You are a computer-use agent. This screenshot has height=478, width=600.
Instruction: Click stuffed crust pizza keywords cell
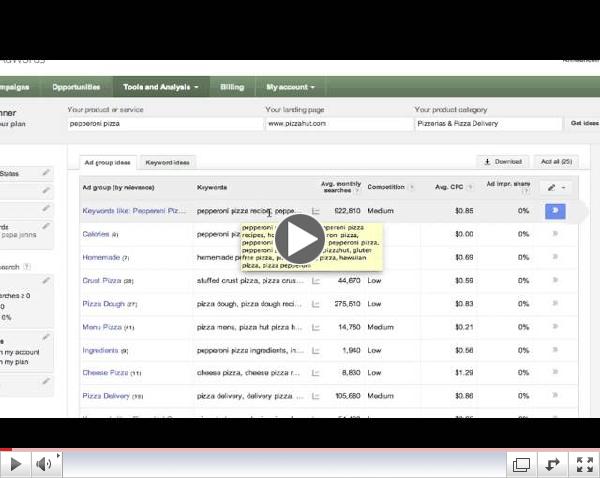pyautogui.click(x=251, y=281)
